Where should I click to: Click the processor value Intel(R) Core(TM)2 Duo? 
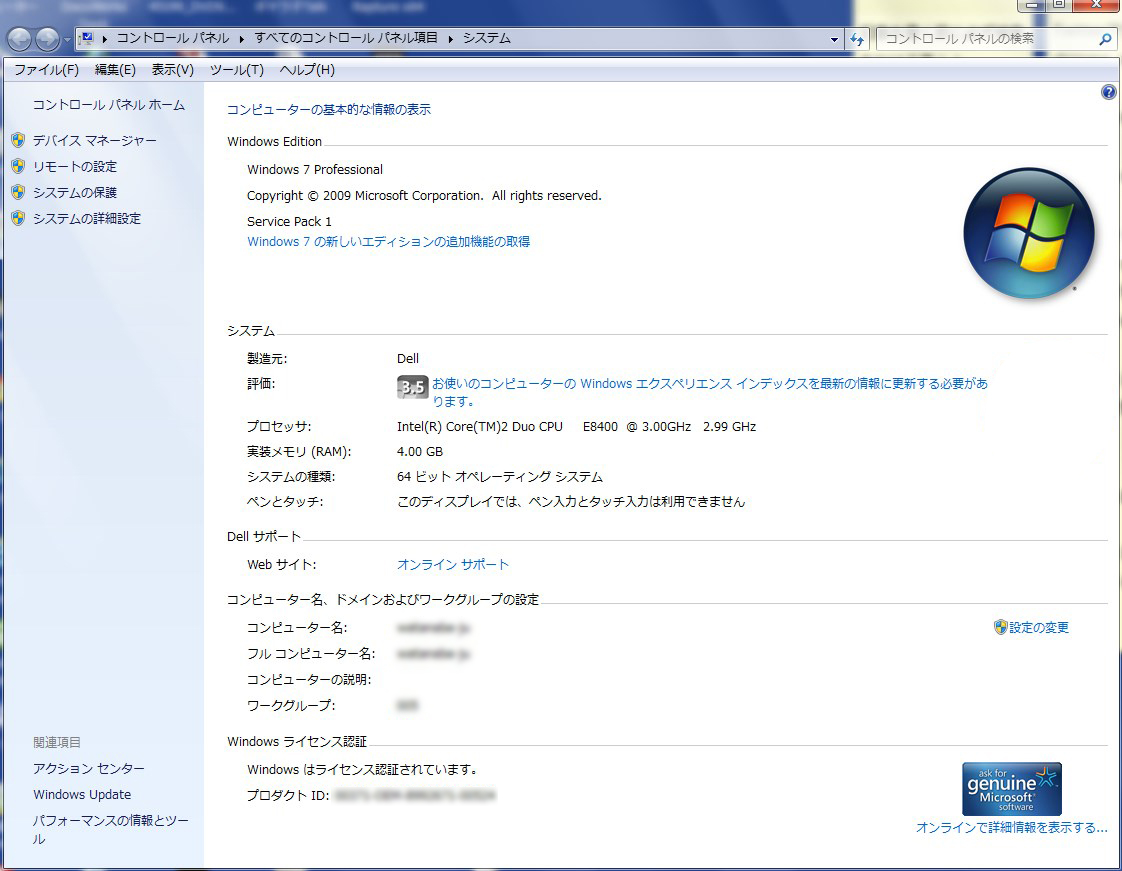click(x=576, y=427)
